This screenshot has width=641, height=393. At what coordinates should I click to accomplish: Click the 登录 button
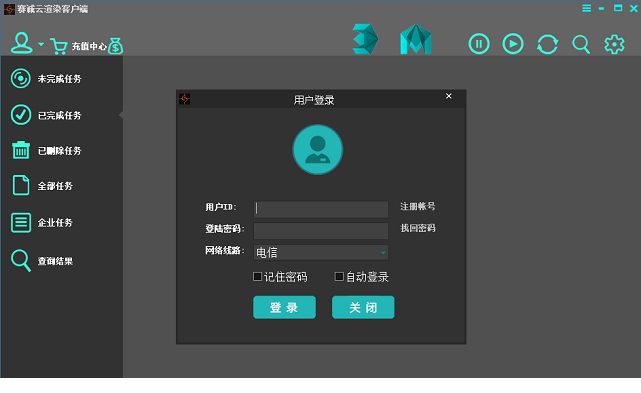tap(284, 307)
